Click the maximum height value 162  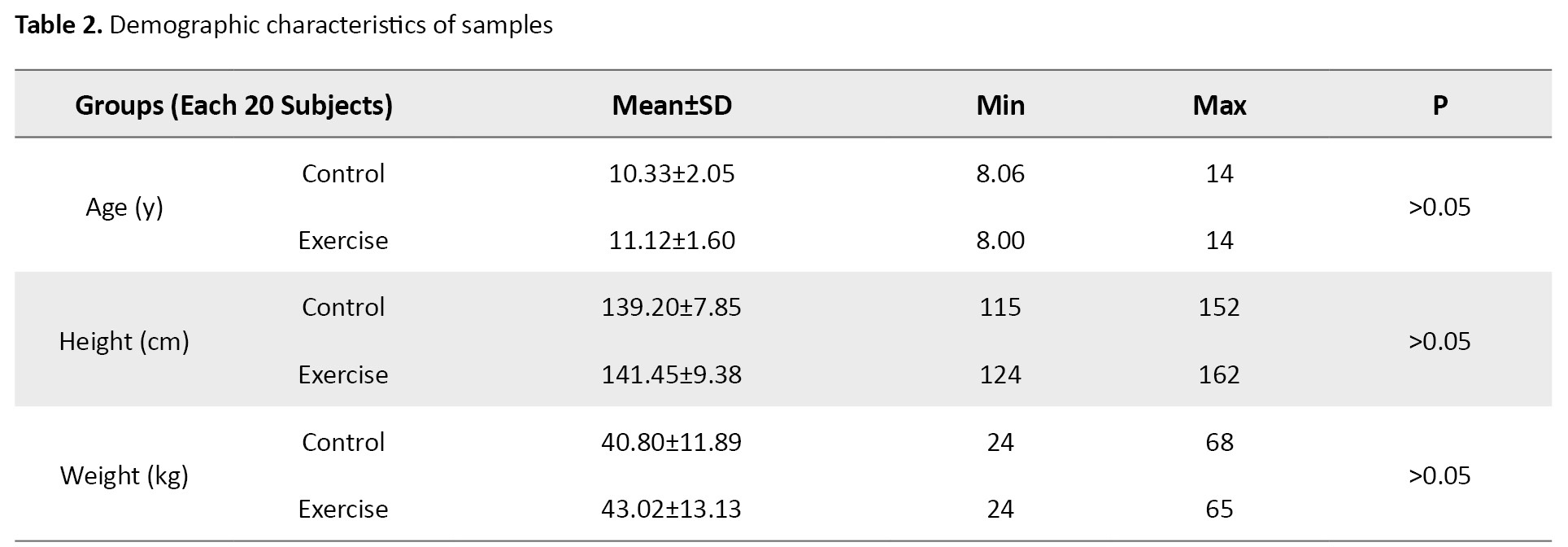[1219, 374]
